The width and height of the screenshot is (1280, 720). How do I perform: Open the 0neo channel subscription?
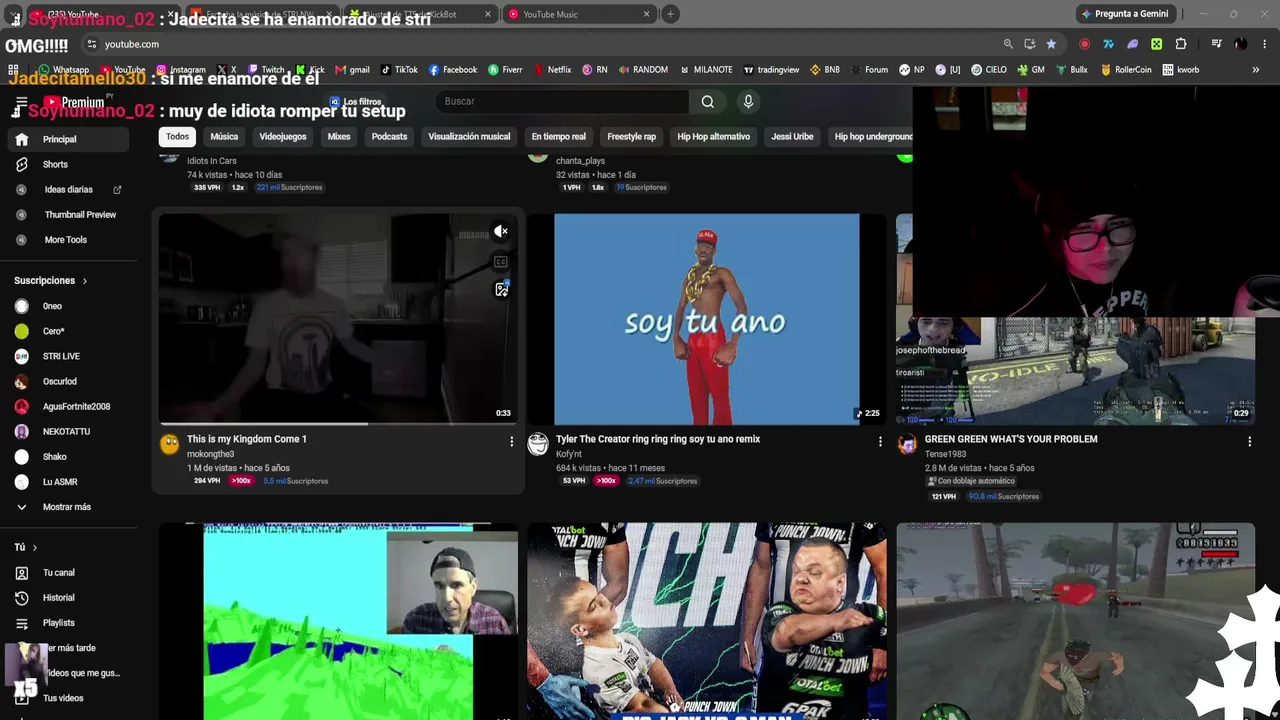[x=66, y=306]
